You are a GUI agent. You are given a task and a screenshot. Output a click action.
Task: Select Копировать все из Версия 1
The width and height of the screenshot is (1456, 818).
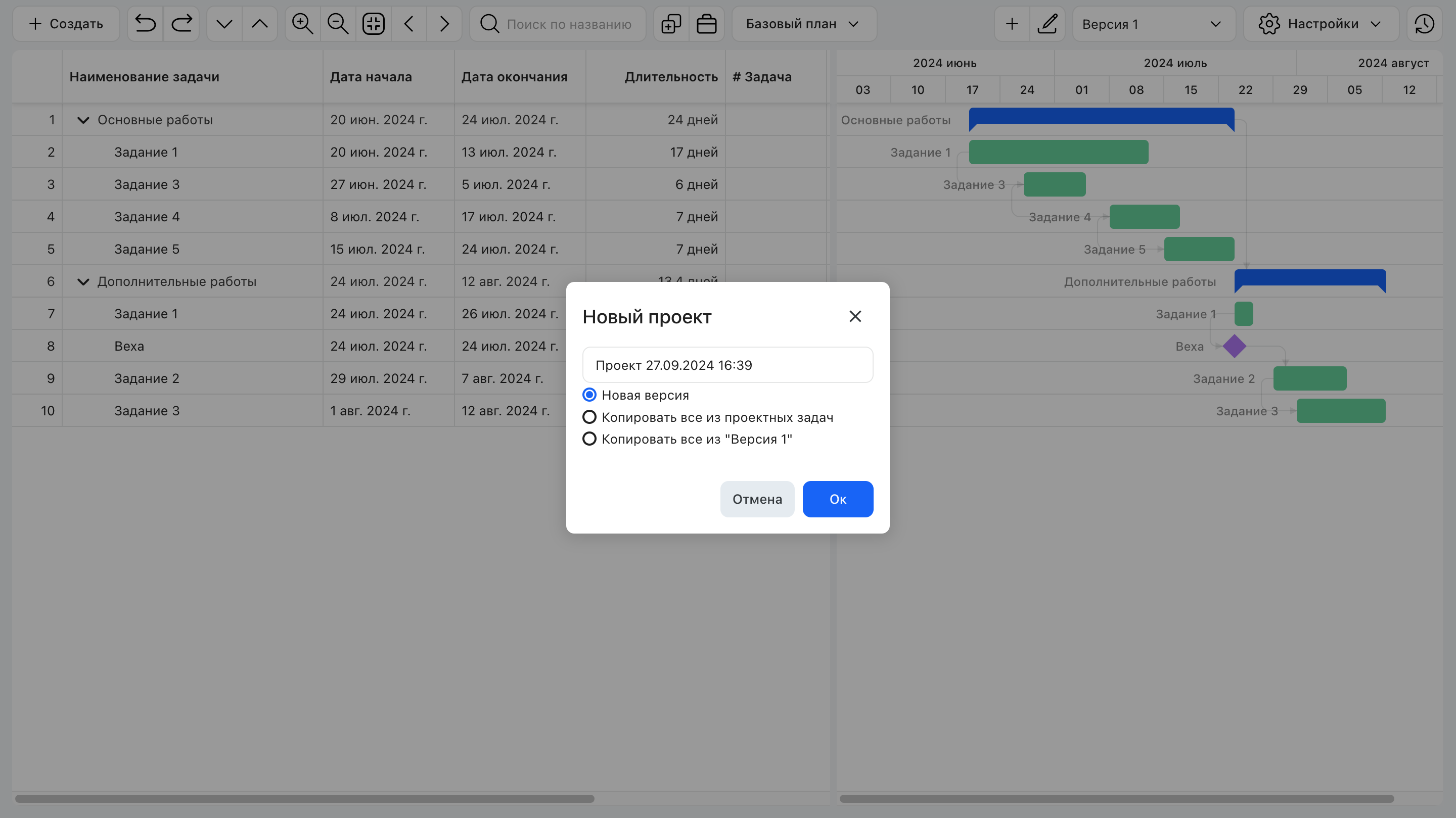click(589, 439)
